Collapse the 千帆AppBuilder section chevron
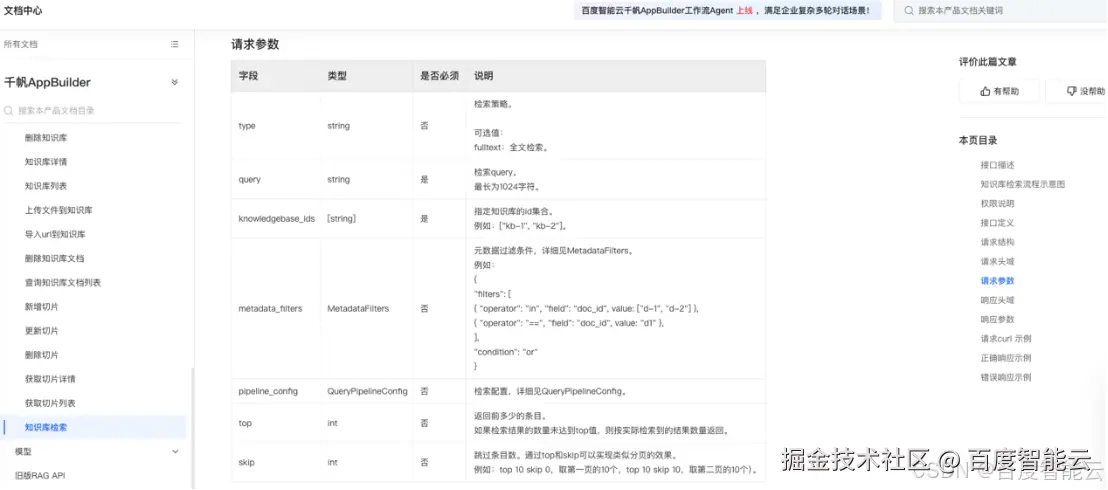The height and width of the screenshot is (490, 1108). coord(175,83)
